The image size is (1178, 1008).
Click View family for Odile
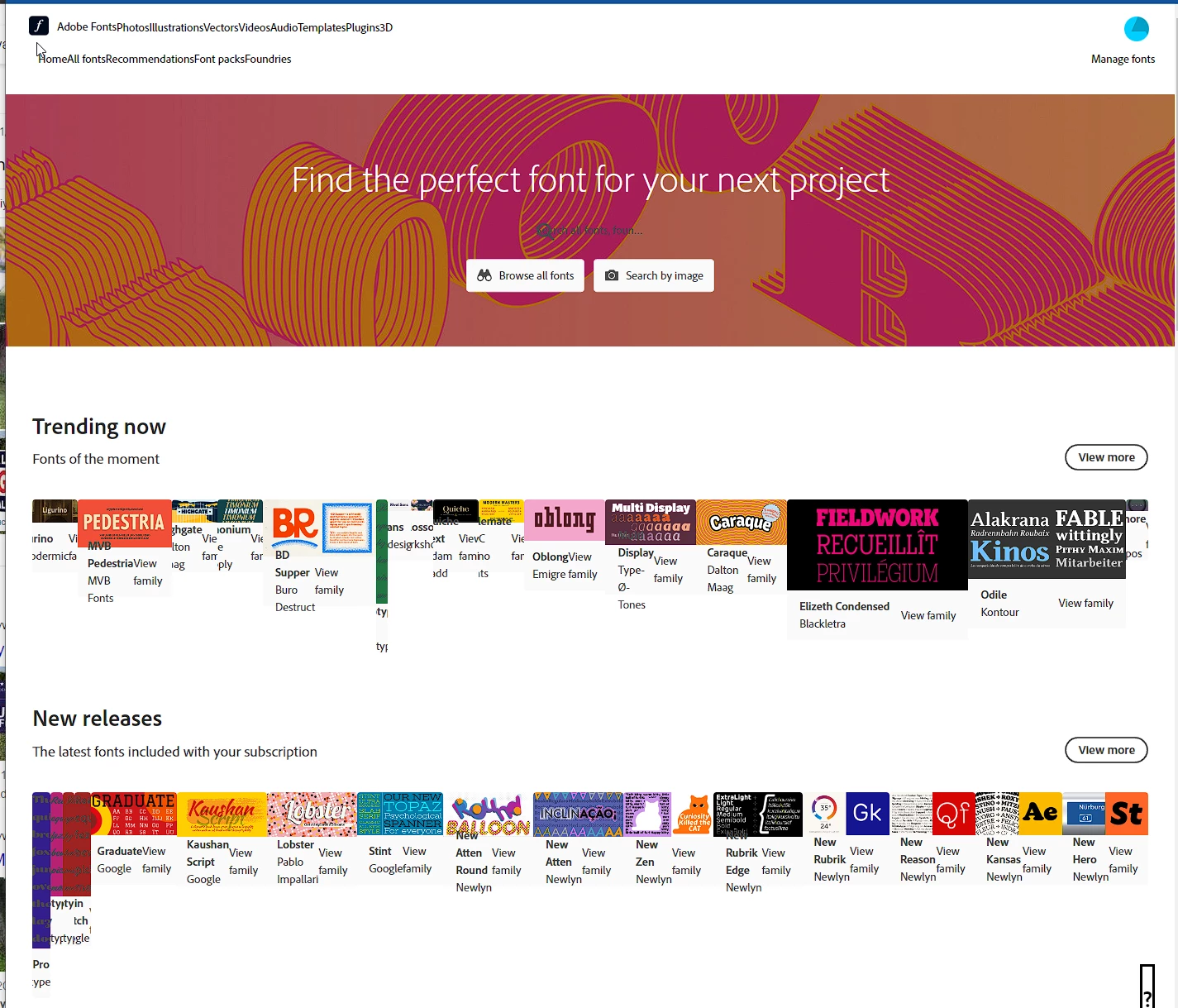[x=1085, y=603]
